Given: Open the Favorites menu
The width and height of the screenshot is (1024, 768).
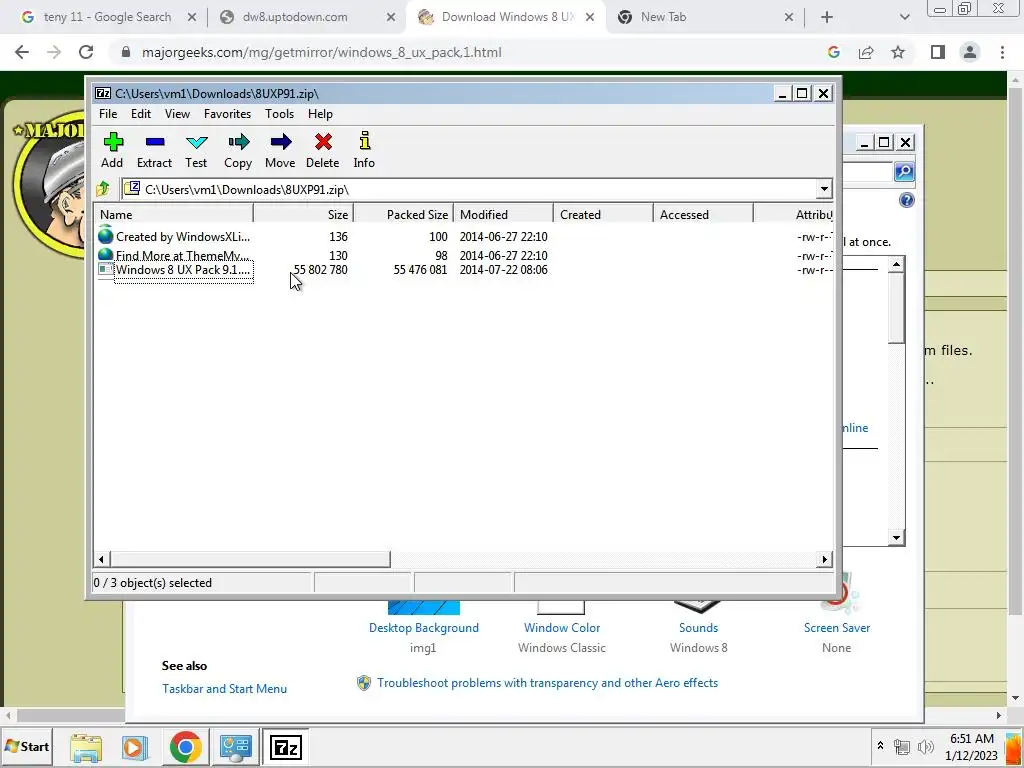Looking at the screenshot, I should coord(227,114).
